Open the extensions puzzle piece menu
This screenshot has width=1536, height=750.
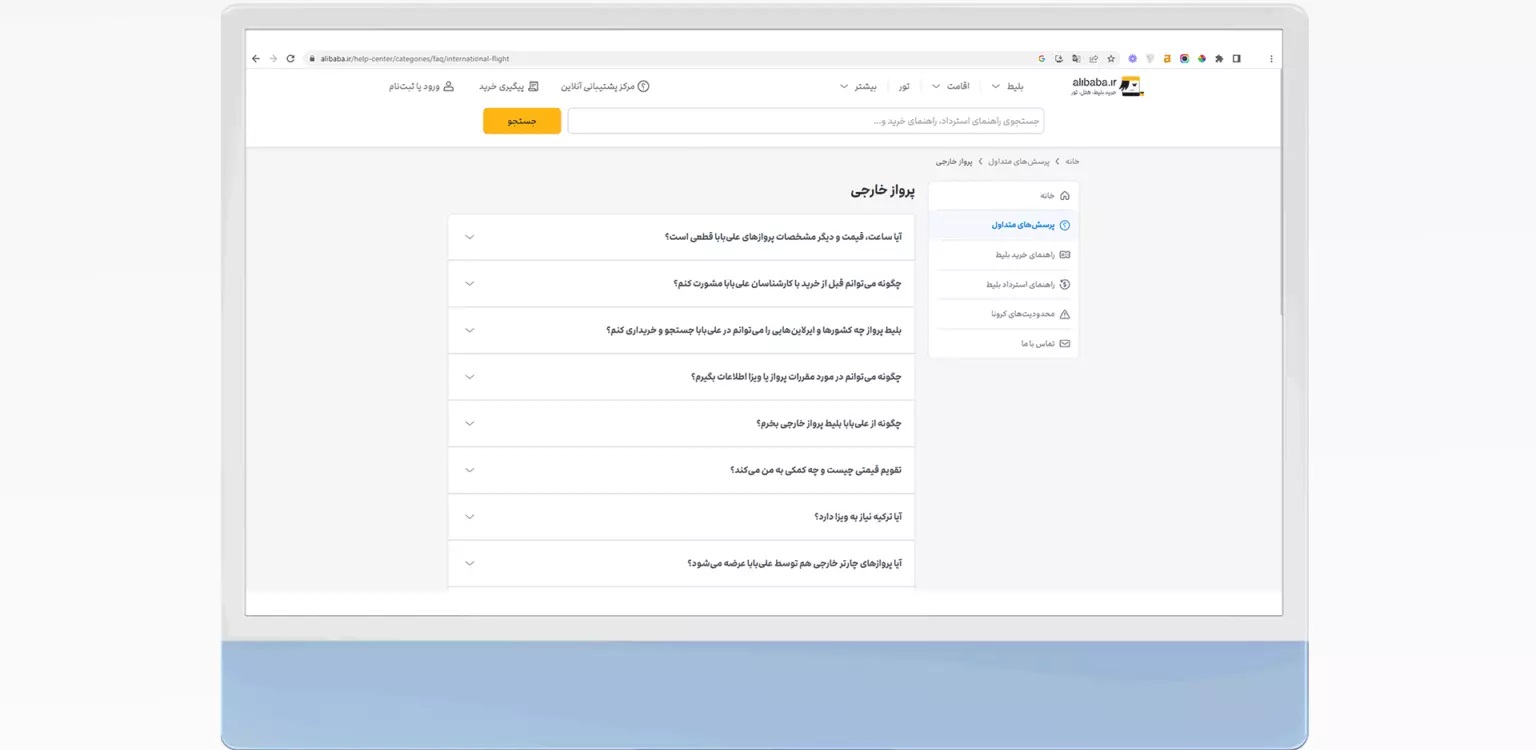[1219, 59]
